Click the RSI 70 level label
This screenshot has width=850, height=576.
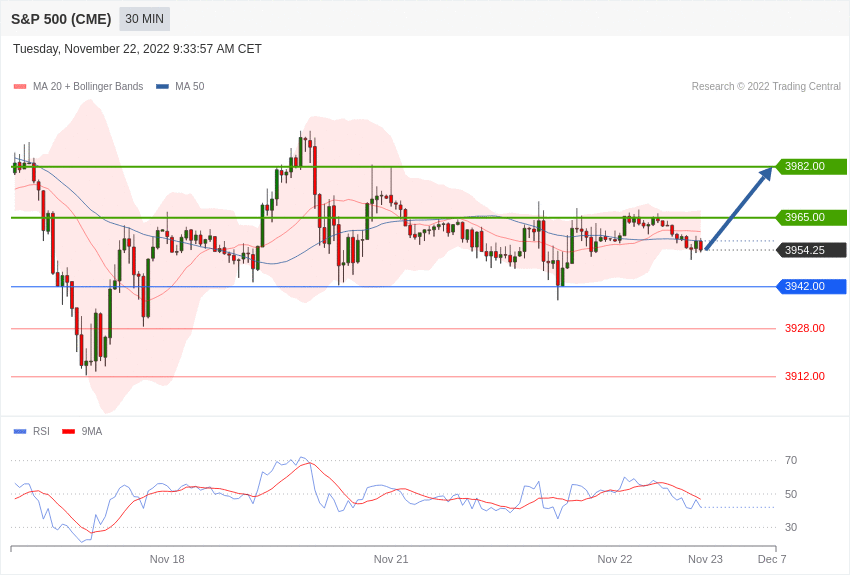point(791,461)
